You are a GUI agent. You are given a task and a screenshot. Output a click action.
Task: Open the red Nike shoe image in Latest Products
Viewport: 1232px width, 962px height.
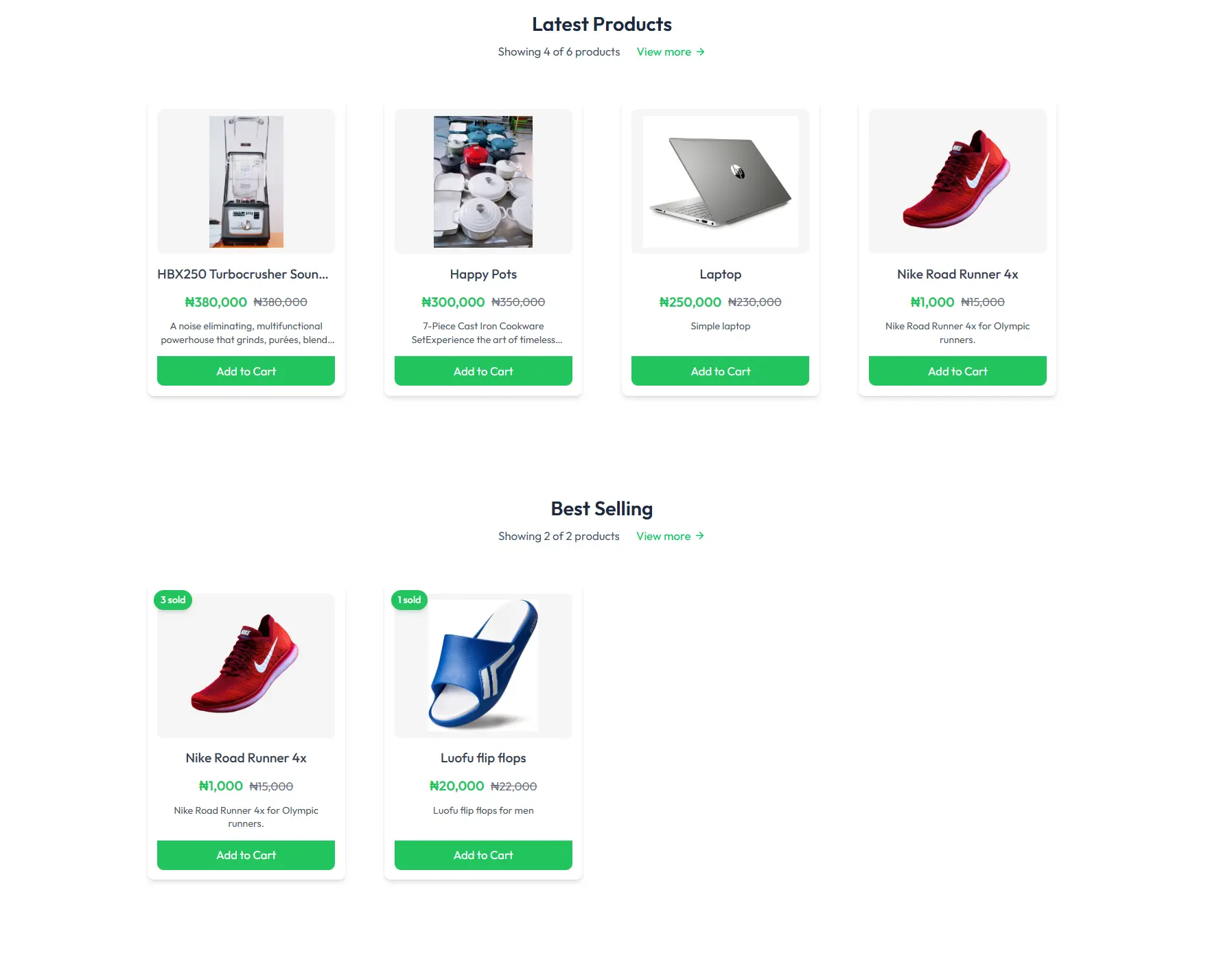[957, 180]
